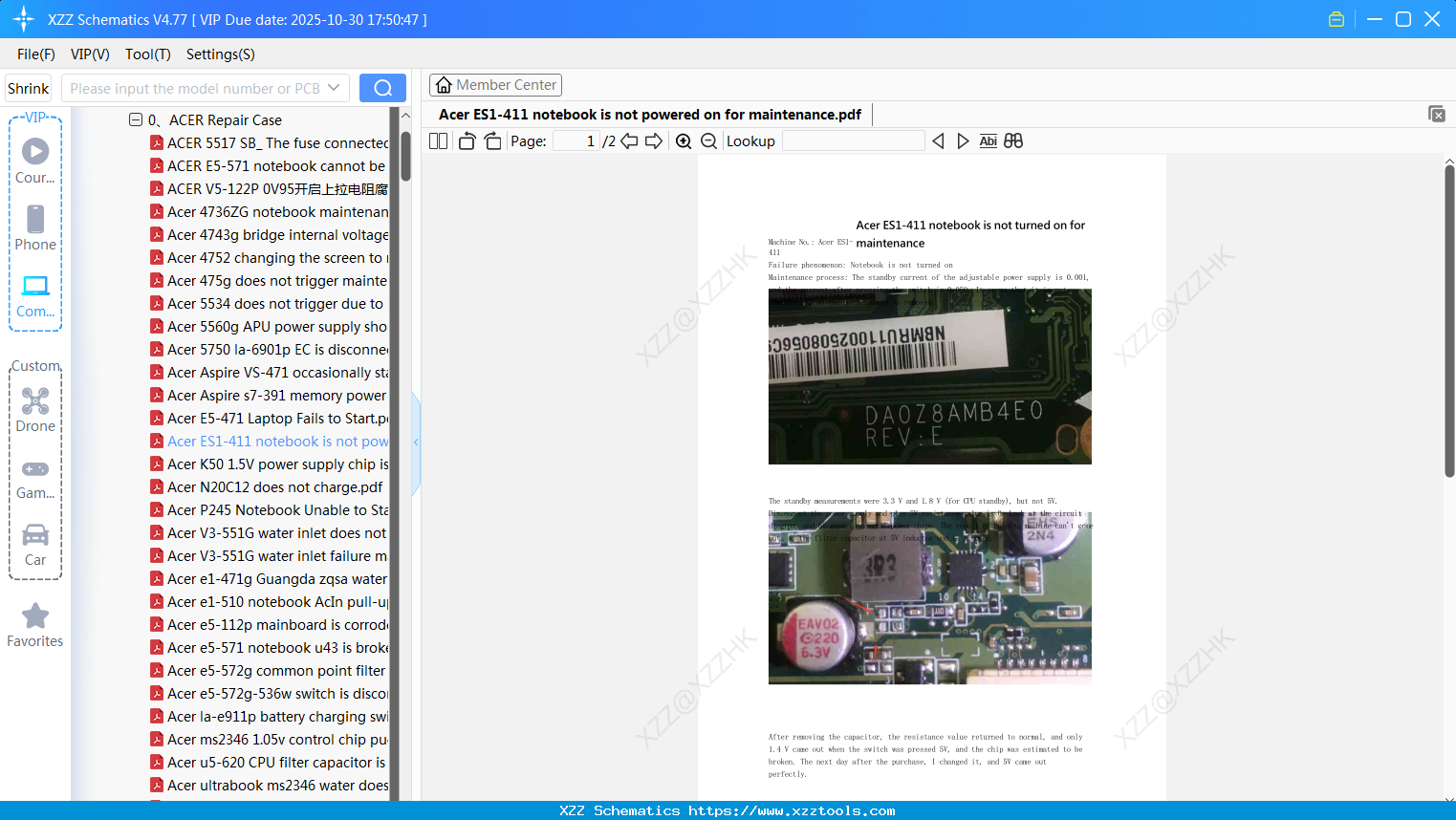Rotate the PDF page clockwise
Image resolution: width=1456 pixels, height=820 pixels.
coord(491,140)
